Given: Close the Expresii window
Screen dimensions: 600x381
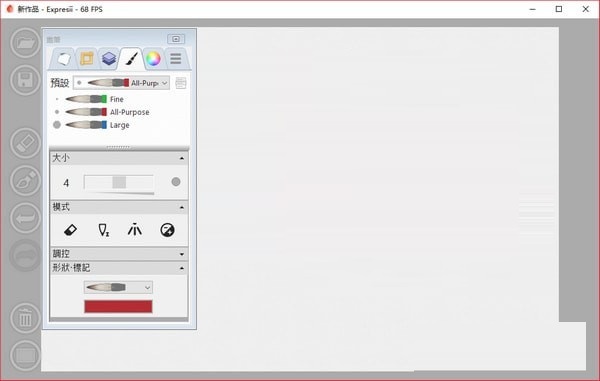Looking at the screenshot, I should coord(585,9).
